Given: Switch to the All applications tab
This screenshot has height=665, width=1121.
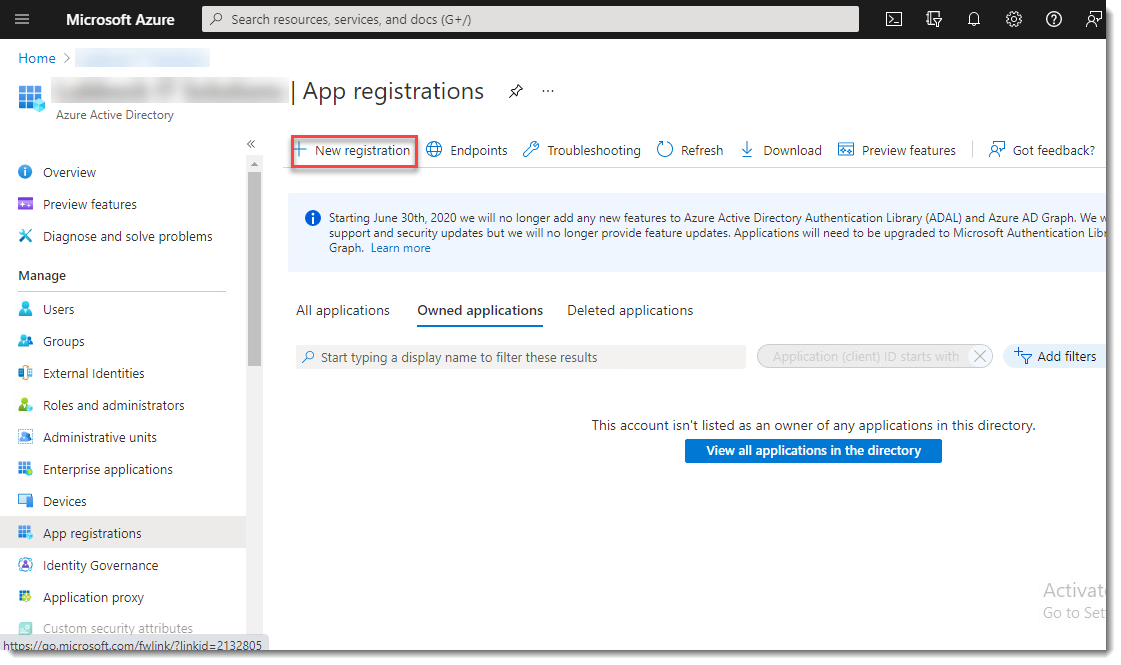Looking at the screenshot, I should click(x=342, y=310).
